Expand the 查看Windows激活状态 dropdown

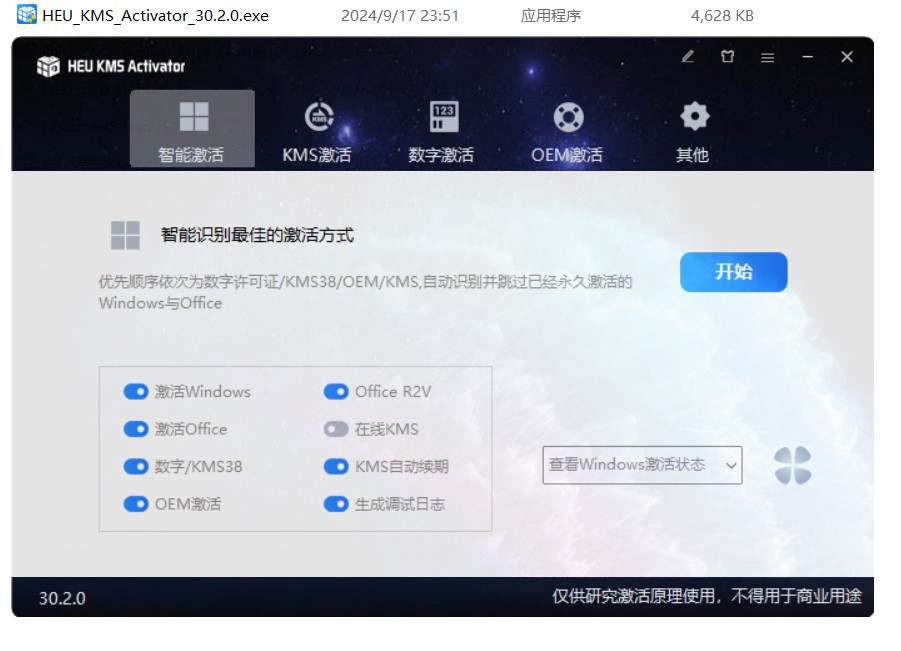coord(642,465)
